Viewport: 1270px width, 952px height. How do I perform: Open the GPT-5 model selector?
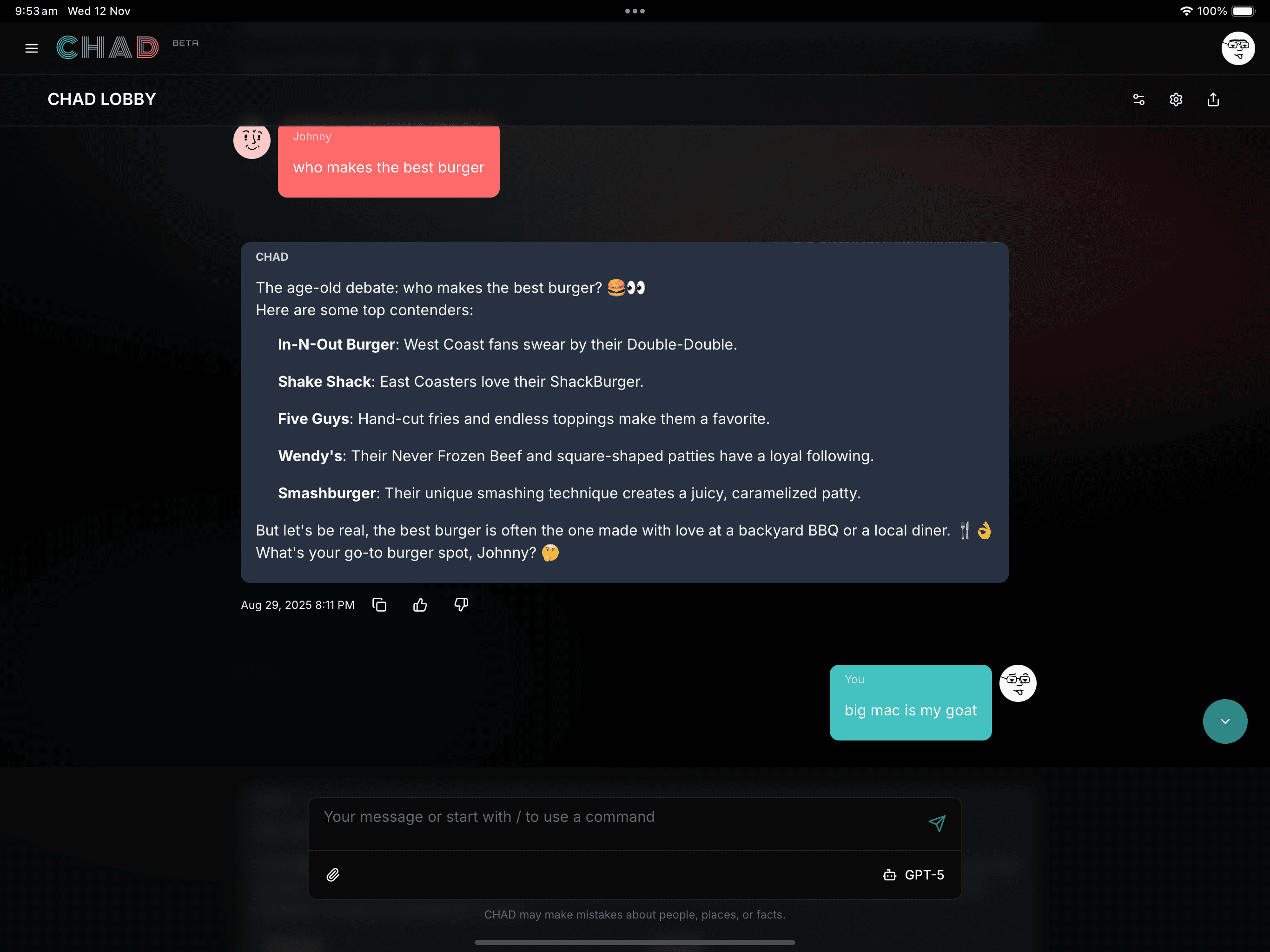[913, 874]
